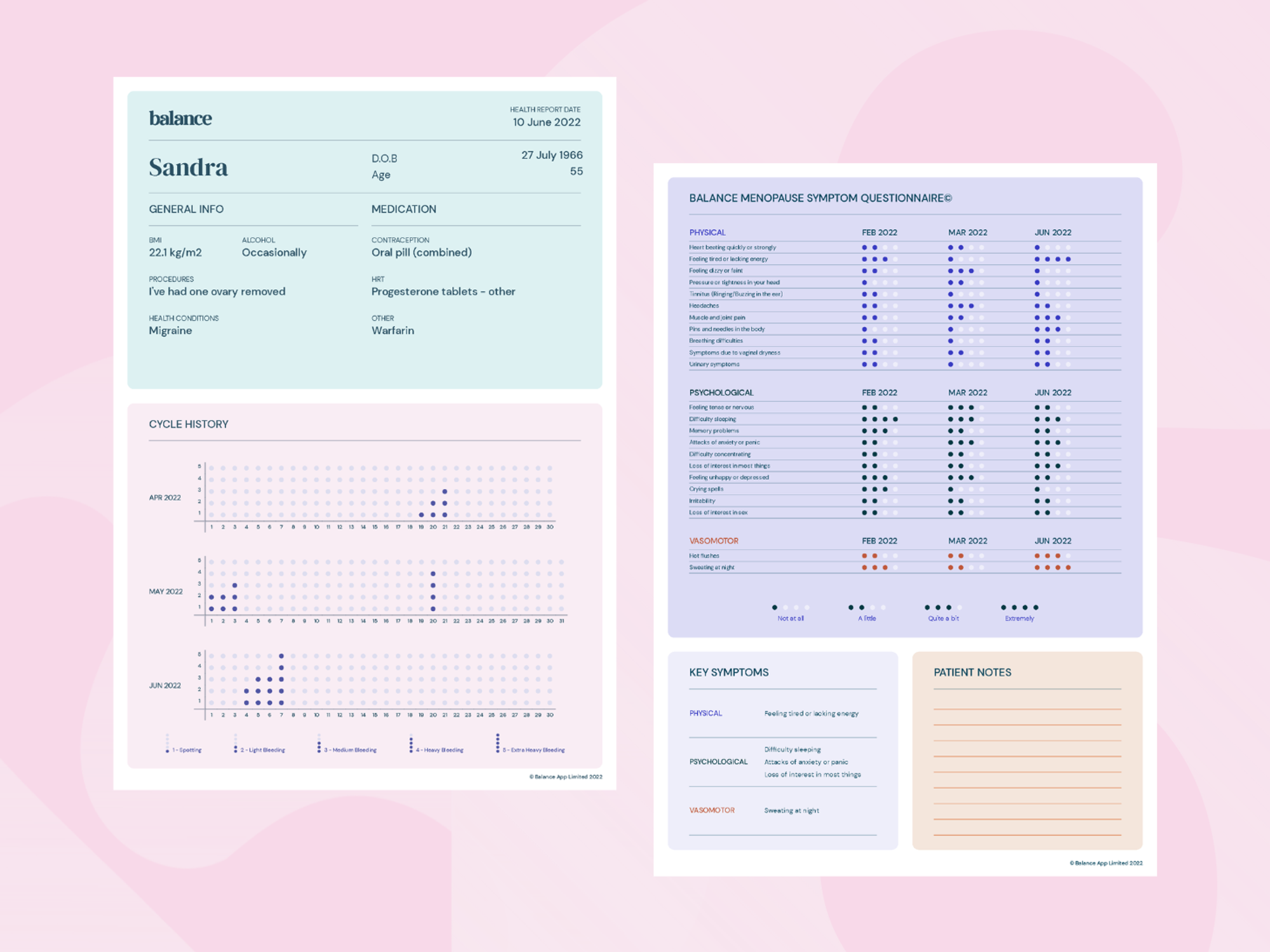
Task: Expand the KEY SYMPTOMS panel
Action: (x=728, y=672)
